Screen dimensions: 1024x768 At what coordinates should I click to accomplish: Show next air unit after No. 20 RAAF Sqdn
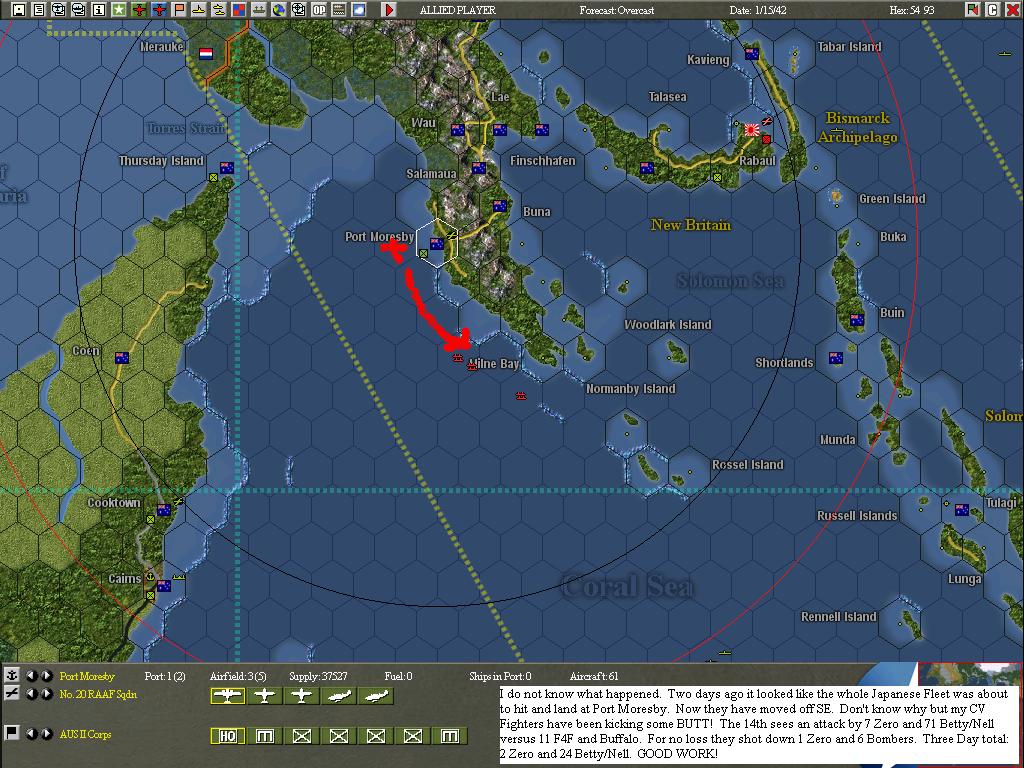click(x=46, y=694)
